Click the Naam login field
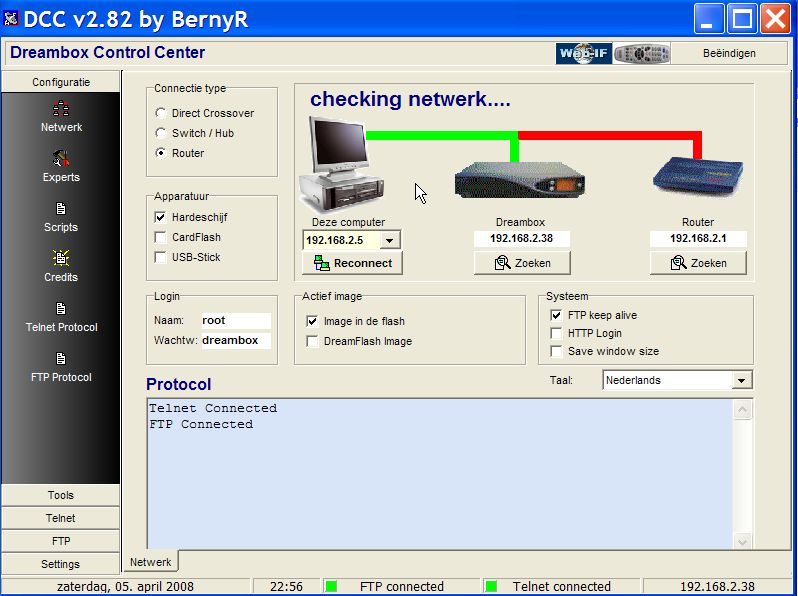The image size is (798, 596). click(236, 320)
